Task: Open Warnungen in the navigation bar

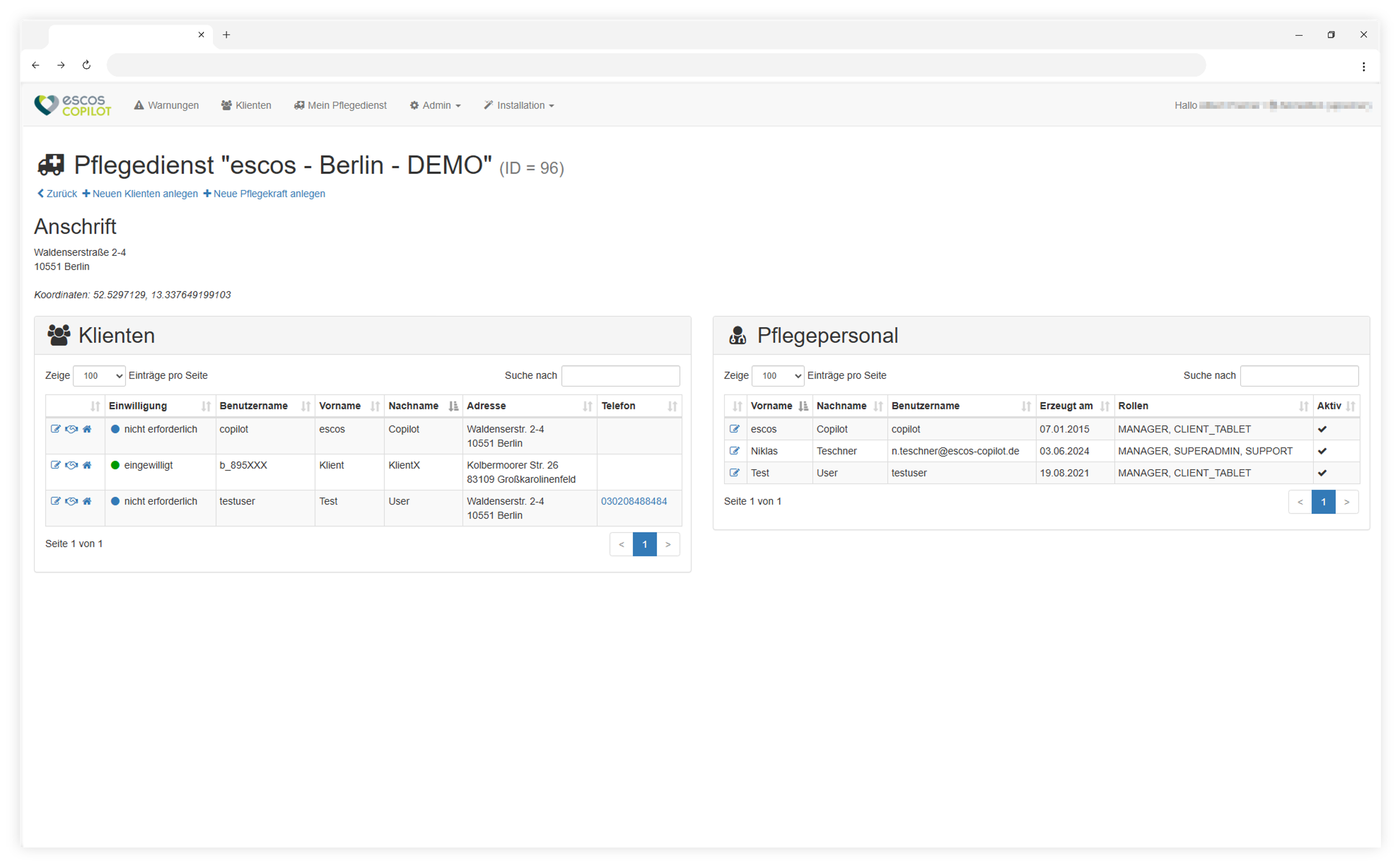Action: pos(166,106)
